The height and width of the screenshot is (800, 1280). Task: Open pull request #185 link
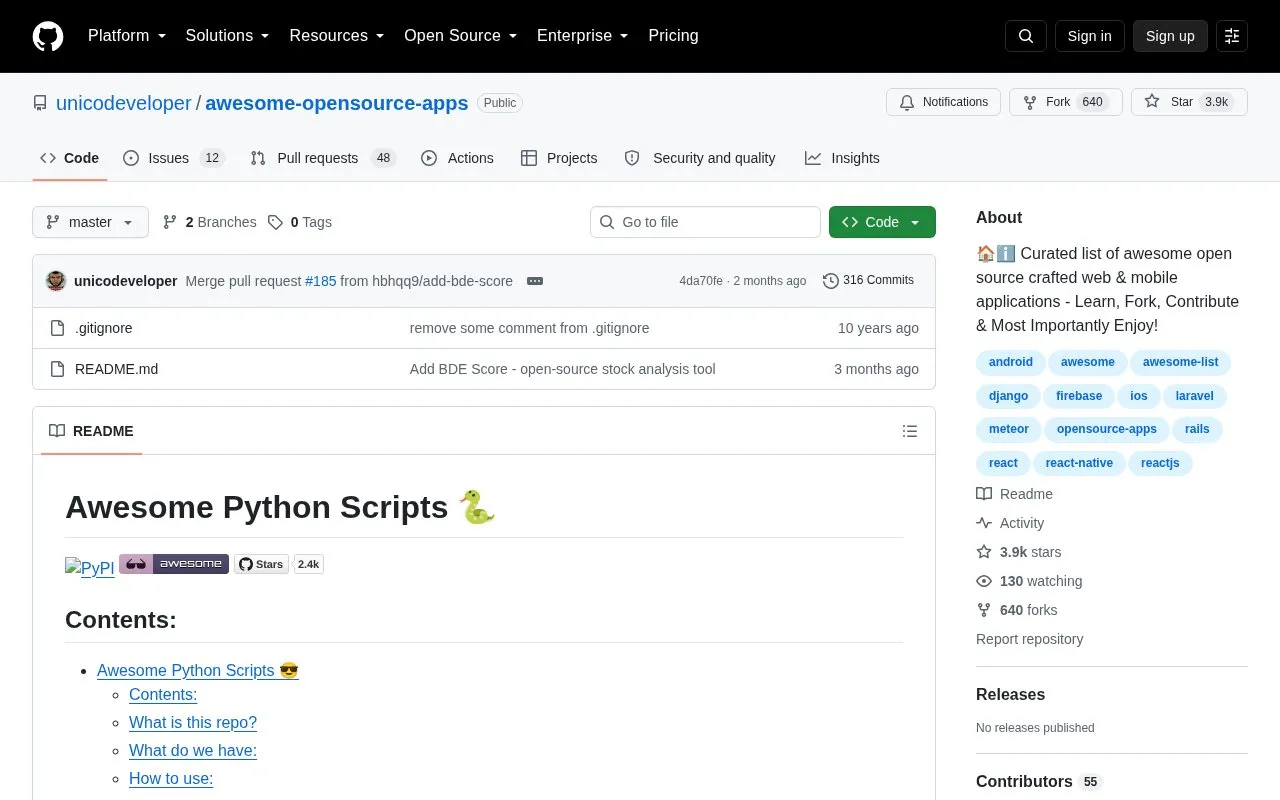tap(321, 281)
